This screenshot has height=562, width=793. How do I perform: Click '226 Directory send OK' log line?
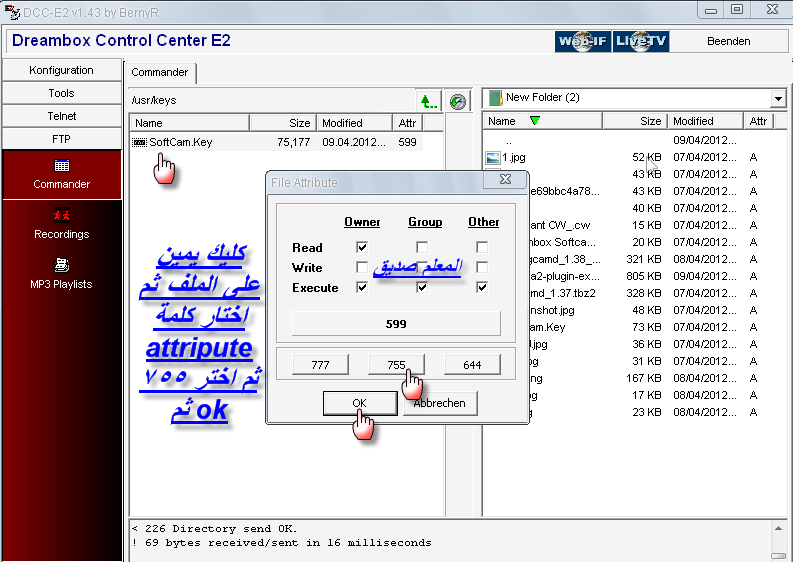click(x=214, y=529)
